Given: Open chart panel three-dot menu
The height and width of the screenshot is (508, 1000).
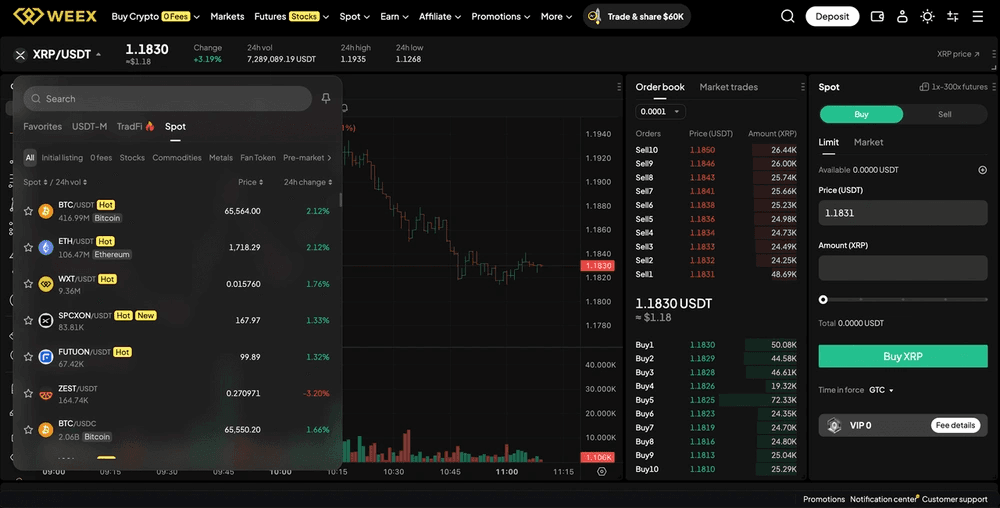Looking at the screenshot, I should click(x=619, y=87).
